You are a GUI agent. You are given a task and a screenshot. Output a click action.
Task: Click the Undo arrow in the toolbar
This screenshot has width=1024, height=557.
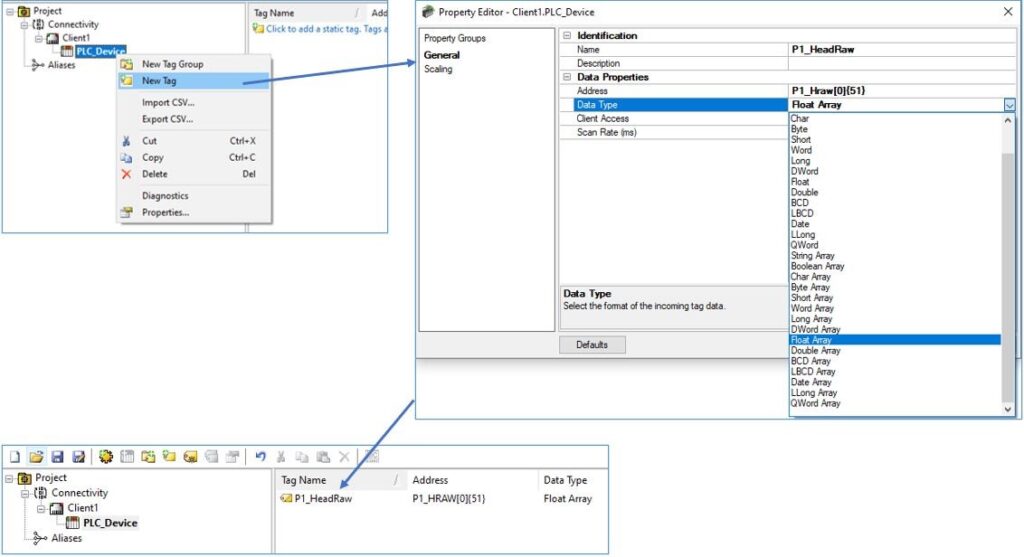[x=260, y=457]
